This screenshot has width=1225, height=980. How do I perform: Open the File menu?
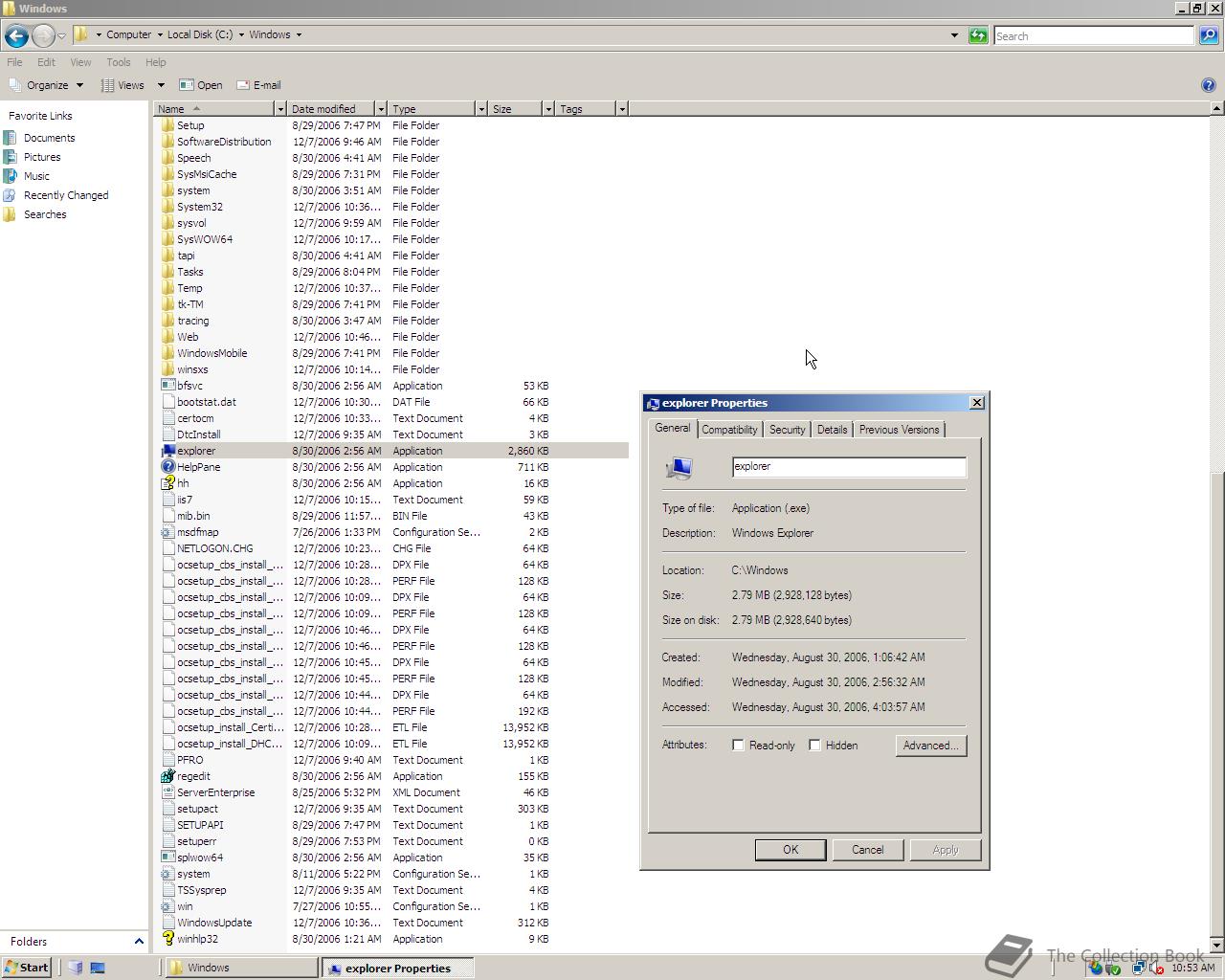14,62
